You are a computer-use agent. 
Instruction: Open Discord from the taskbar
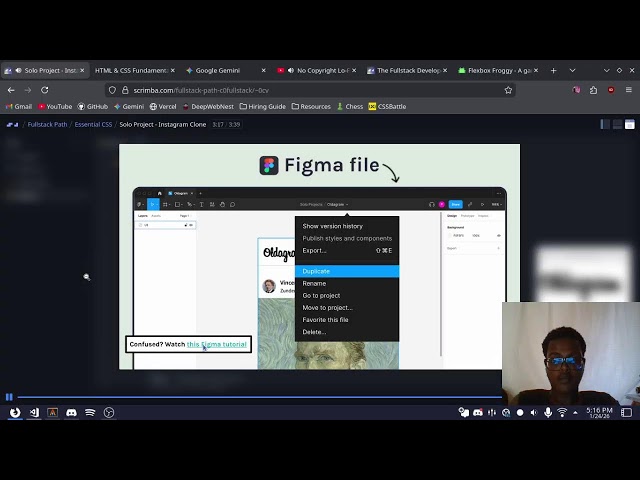71,413
